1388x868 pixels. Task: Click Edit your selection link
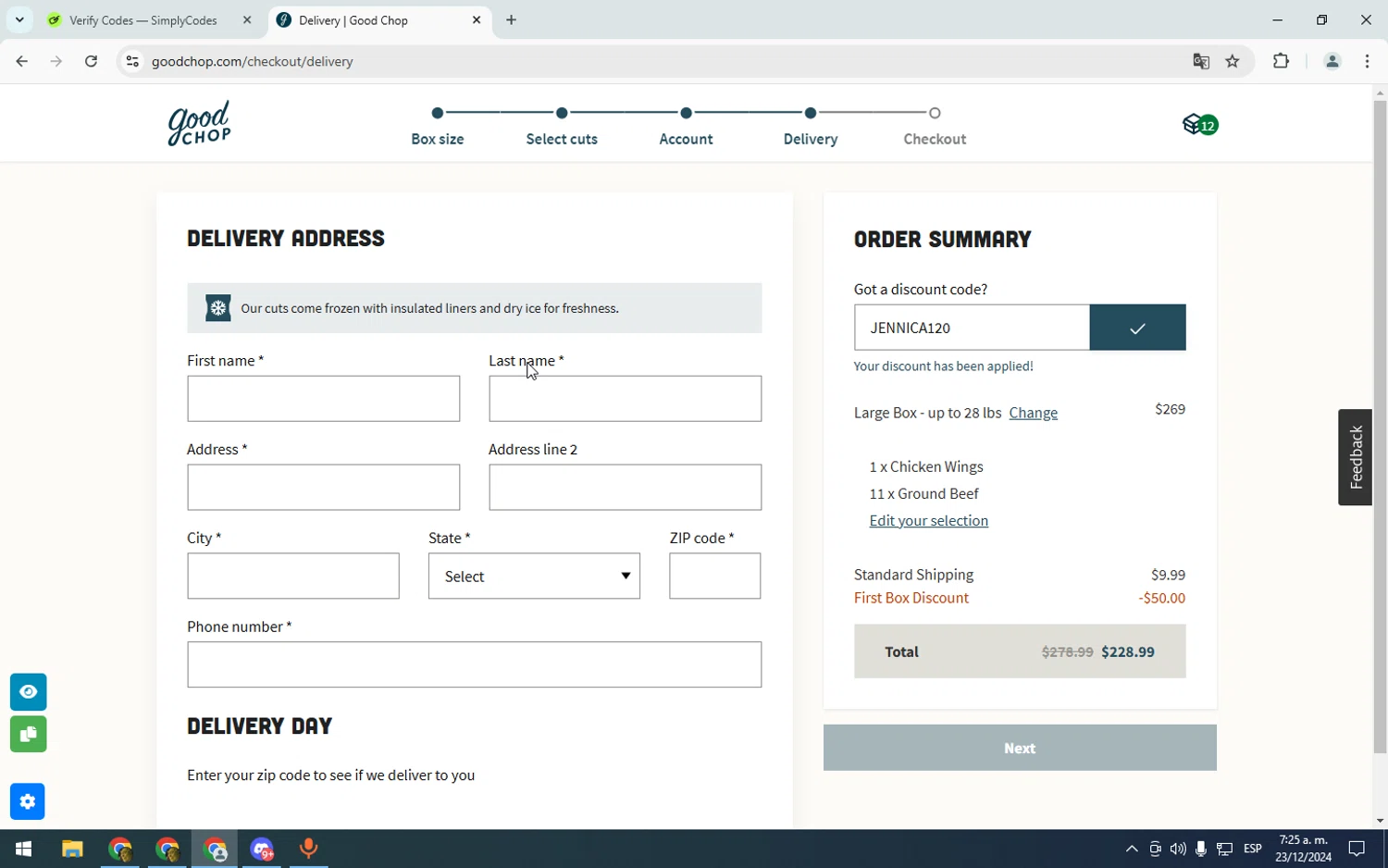(928, 521)
